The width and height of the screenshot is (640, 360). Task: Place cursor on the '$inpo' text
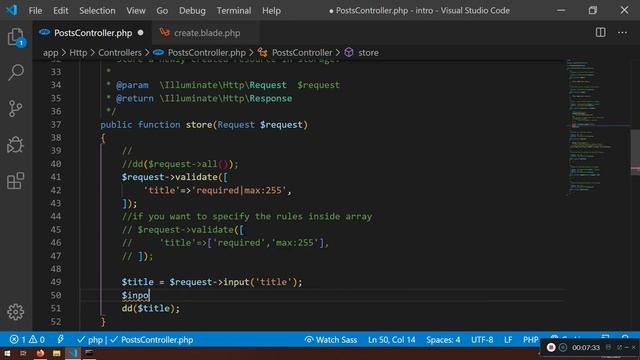136,295
